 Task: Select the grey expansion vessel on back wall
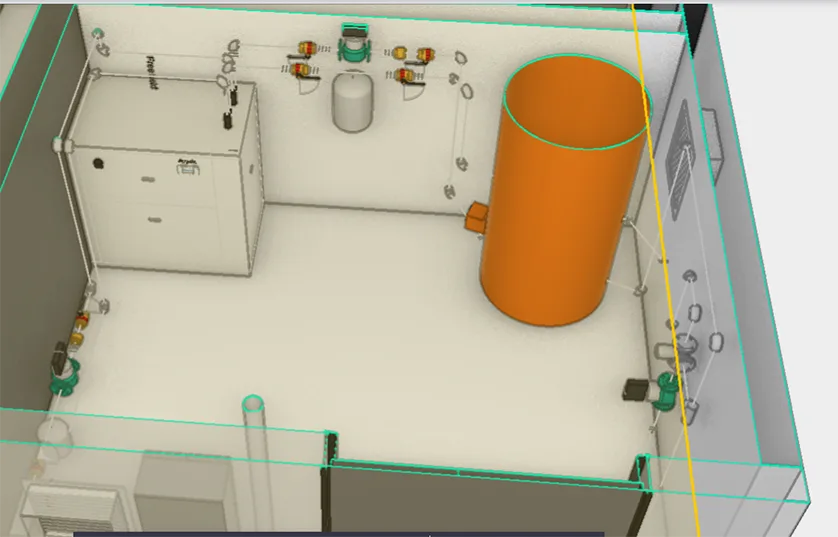point(352,103)
